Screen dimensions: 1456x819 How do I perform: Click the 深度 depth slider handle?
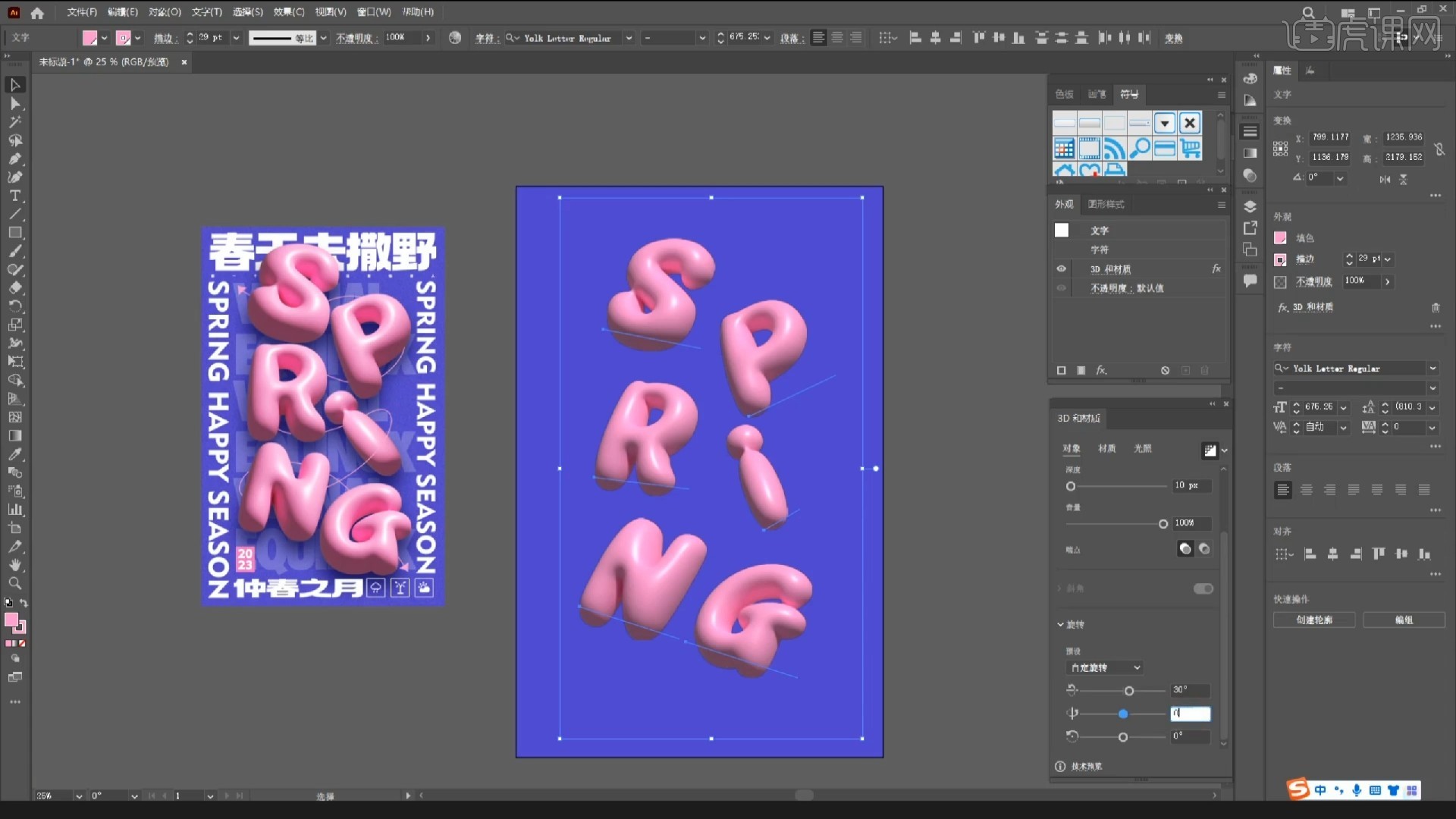tap(1071, 486)
